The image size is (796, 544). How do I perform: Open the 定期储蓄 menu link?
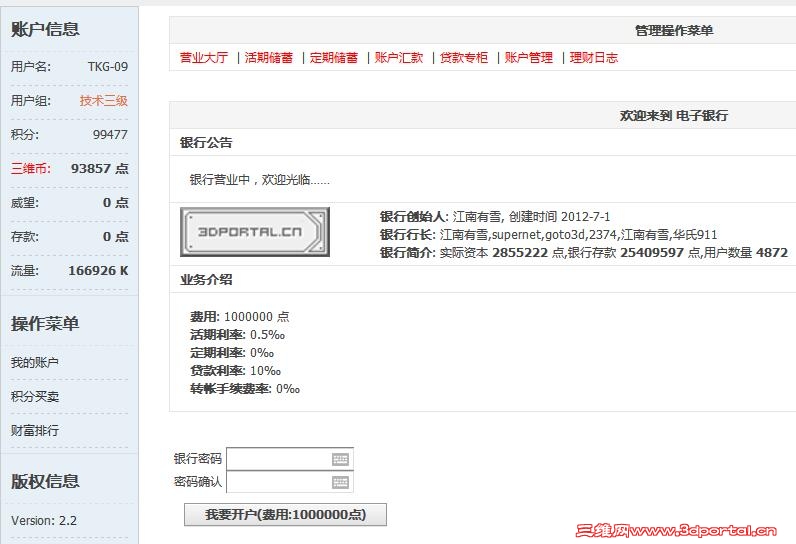[x=334, y=57]
